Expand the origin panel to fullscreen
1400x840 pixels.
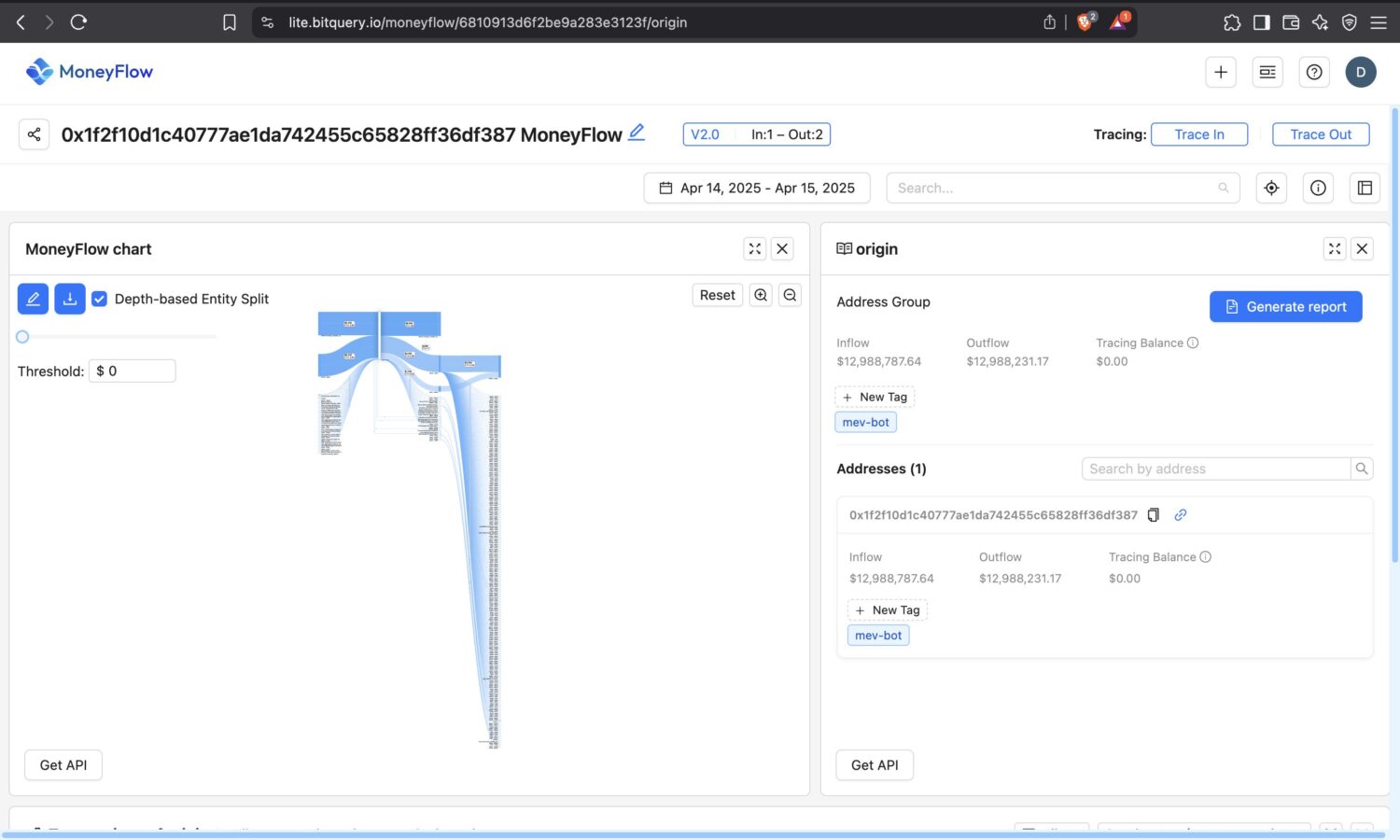[x=1335, y=248]
